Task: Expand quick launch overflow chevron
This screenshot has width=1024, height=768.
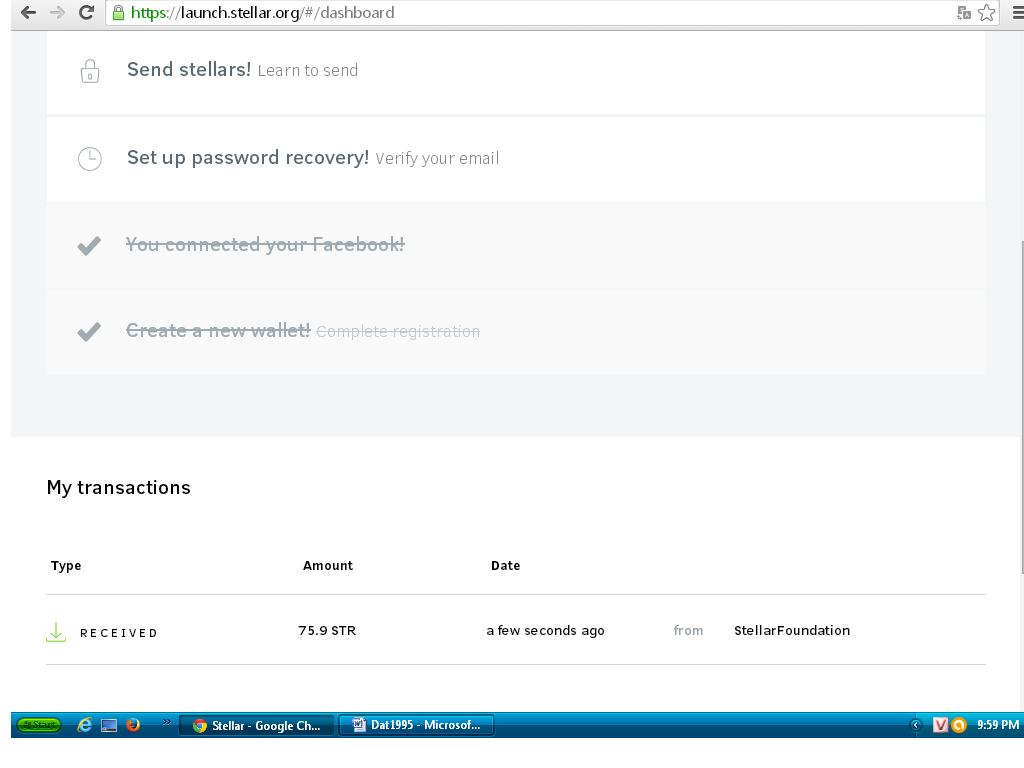Action: coord(166,722)
